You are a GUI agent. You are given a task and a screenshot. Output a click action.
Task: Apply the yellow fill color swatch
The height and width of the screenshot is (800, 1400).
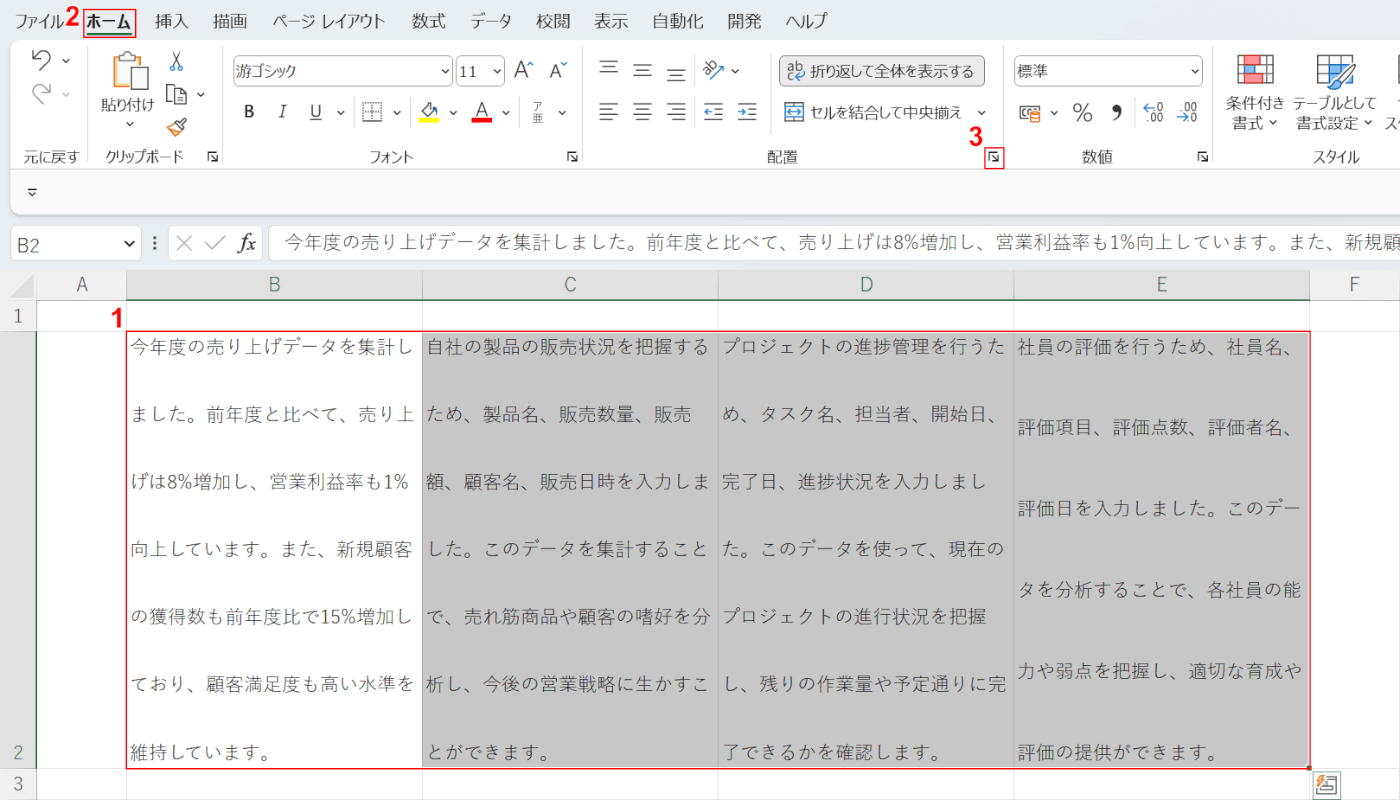click(429, 112)
